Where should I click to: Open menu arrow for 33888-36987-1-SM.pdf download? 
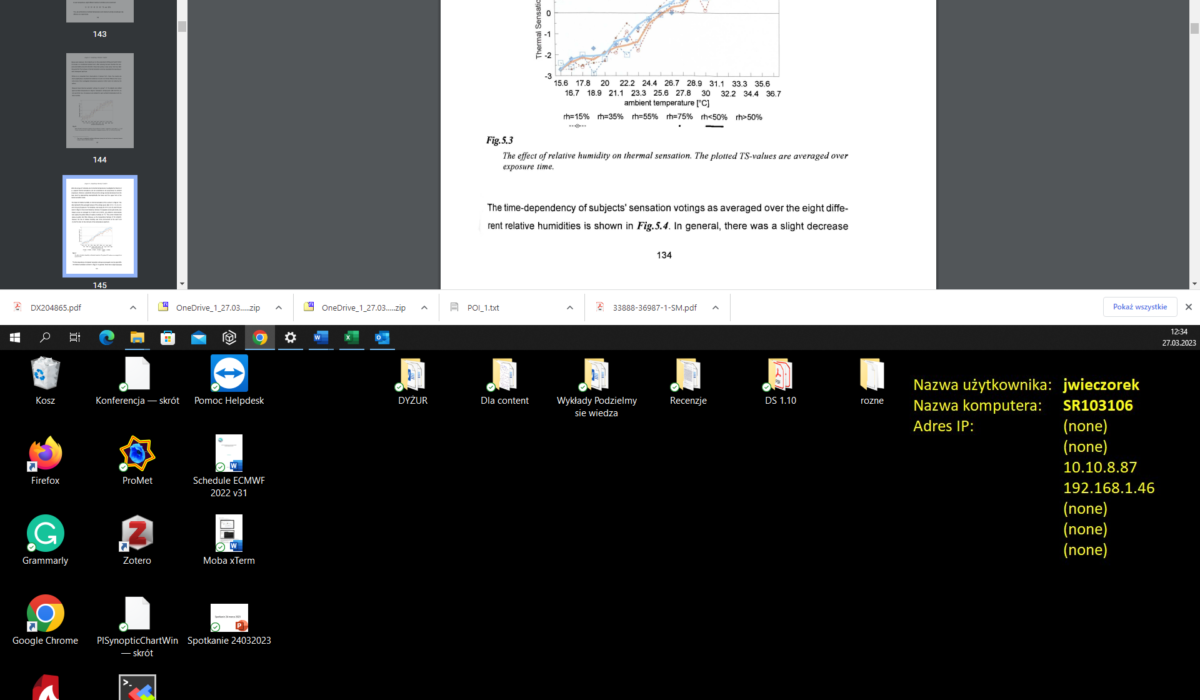[x=715, y=308]
